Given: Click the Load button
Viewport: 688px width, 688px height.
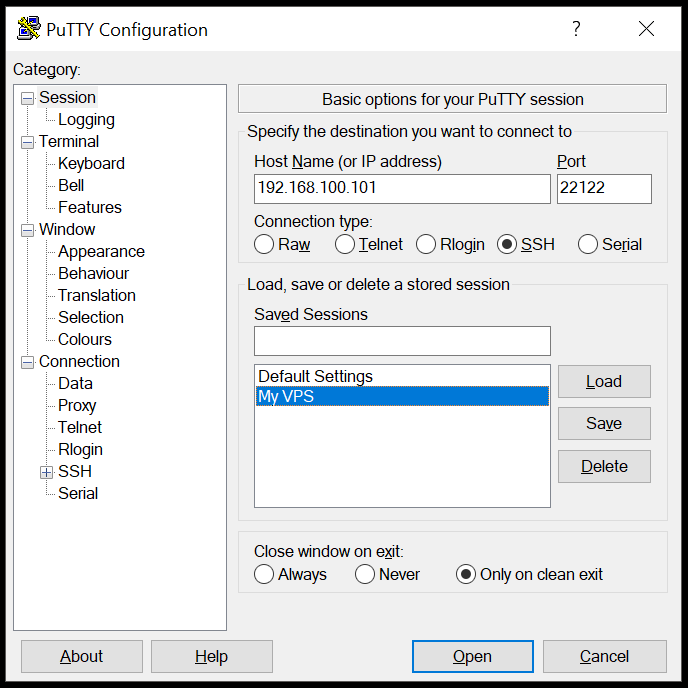Looking at the screenshot, I should pyautogui.click(x=604, y=381).
